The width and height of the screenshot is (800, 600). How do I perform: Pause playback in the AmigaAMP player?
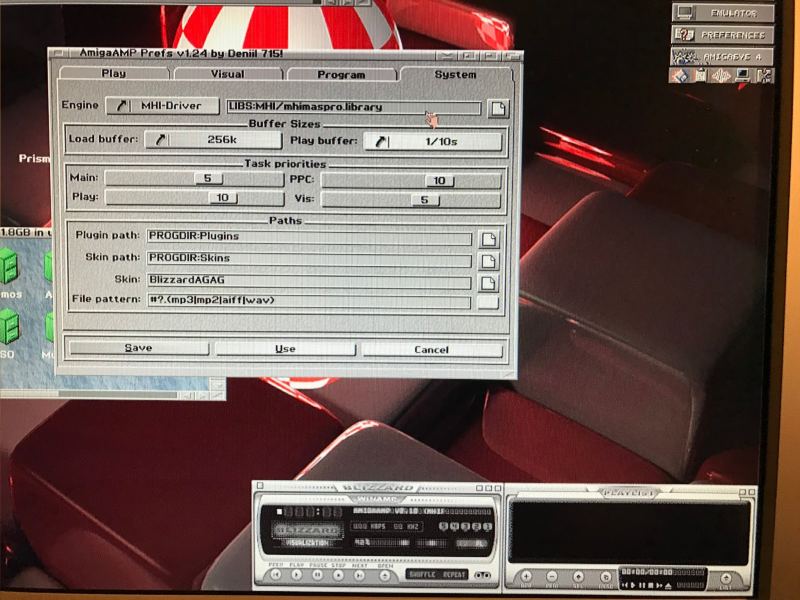point(317,575)
